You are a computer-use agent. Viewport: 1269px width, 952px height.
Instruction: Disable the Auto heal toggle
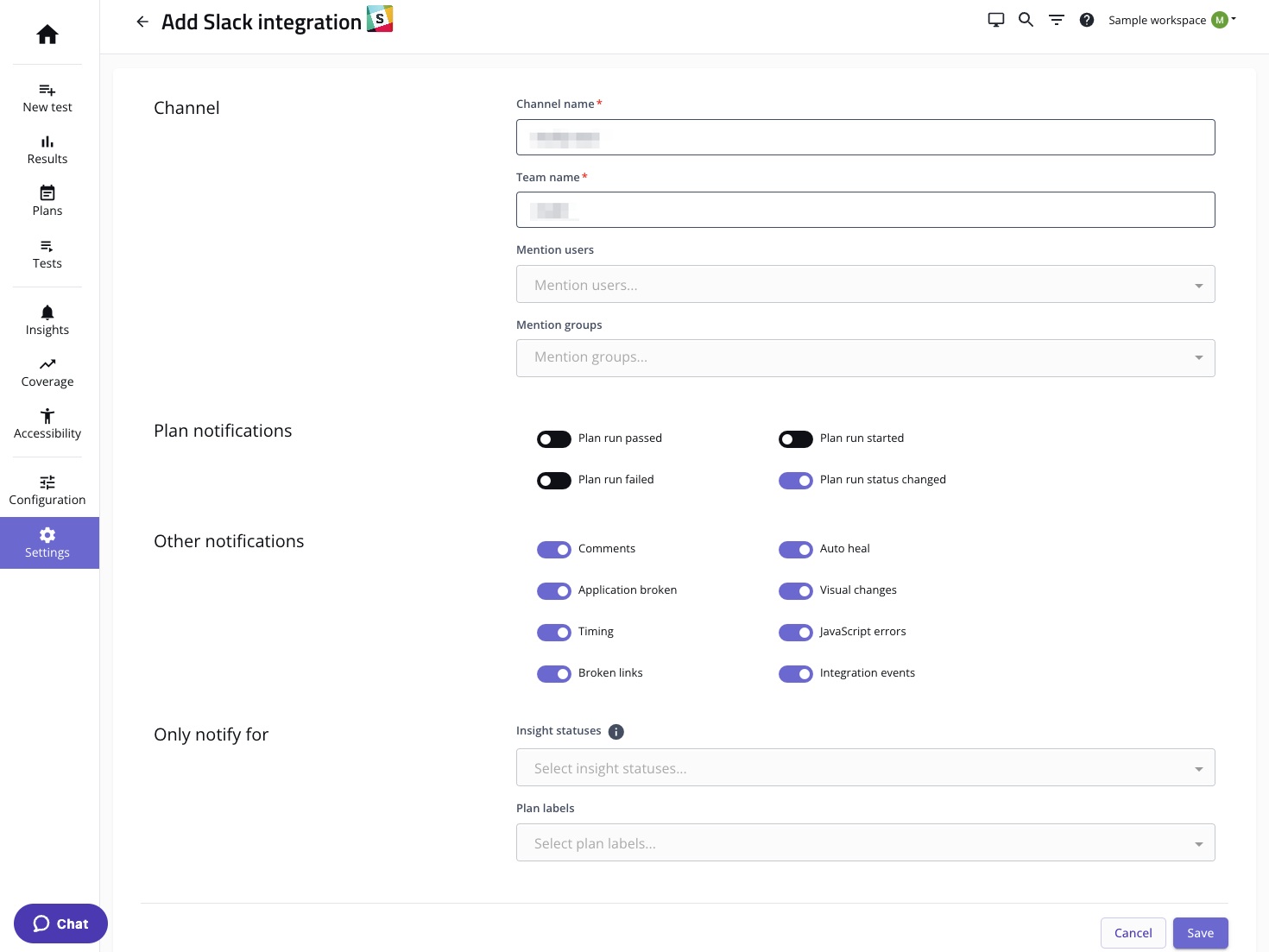point(796,550)
